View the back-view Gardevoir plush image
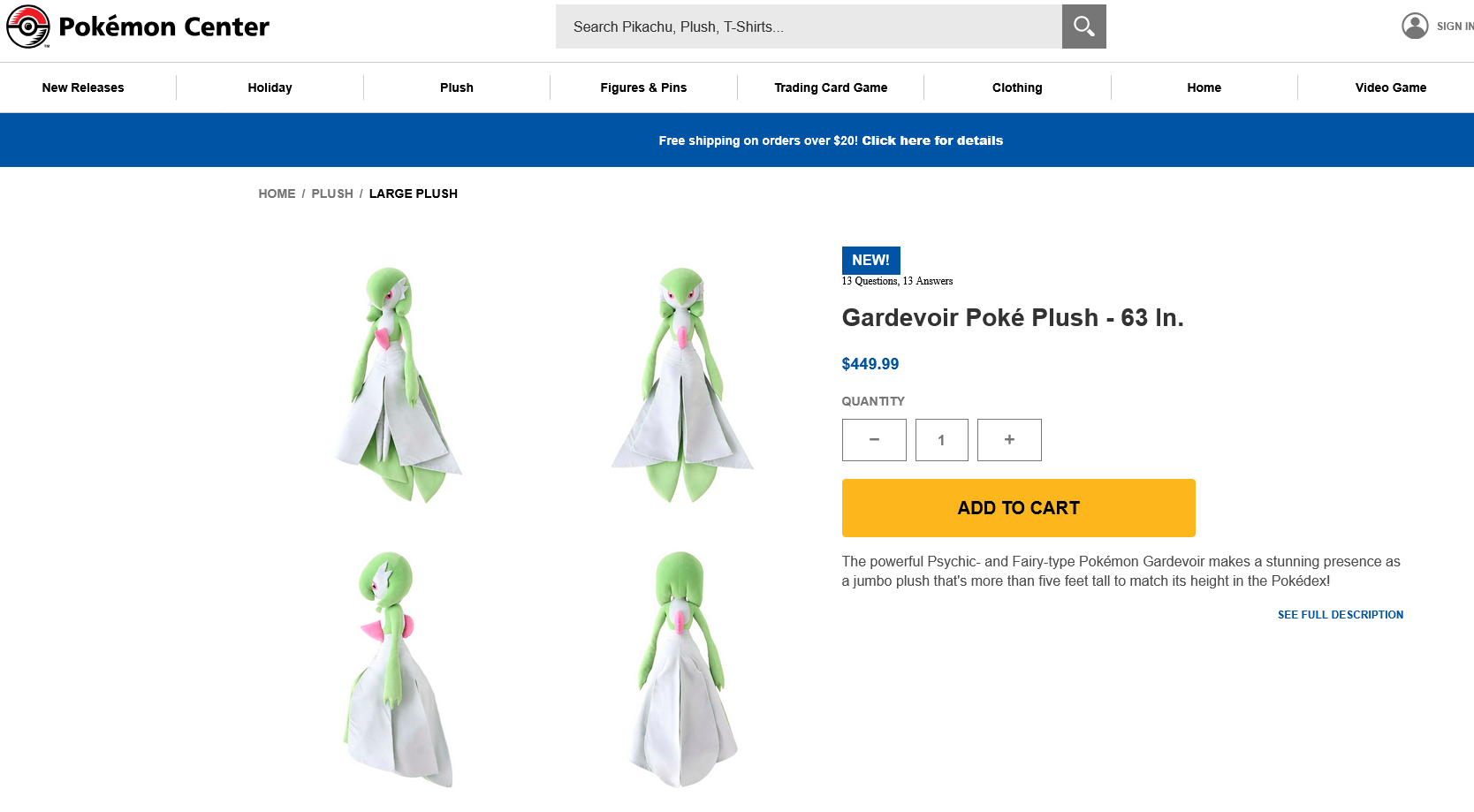The image size is (1474, 812). point(682,670)
